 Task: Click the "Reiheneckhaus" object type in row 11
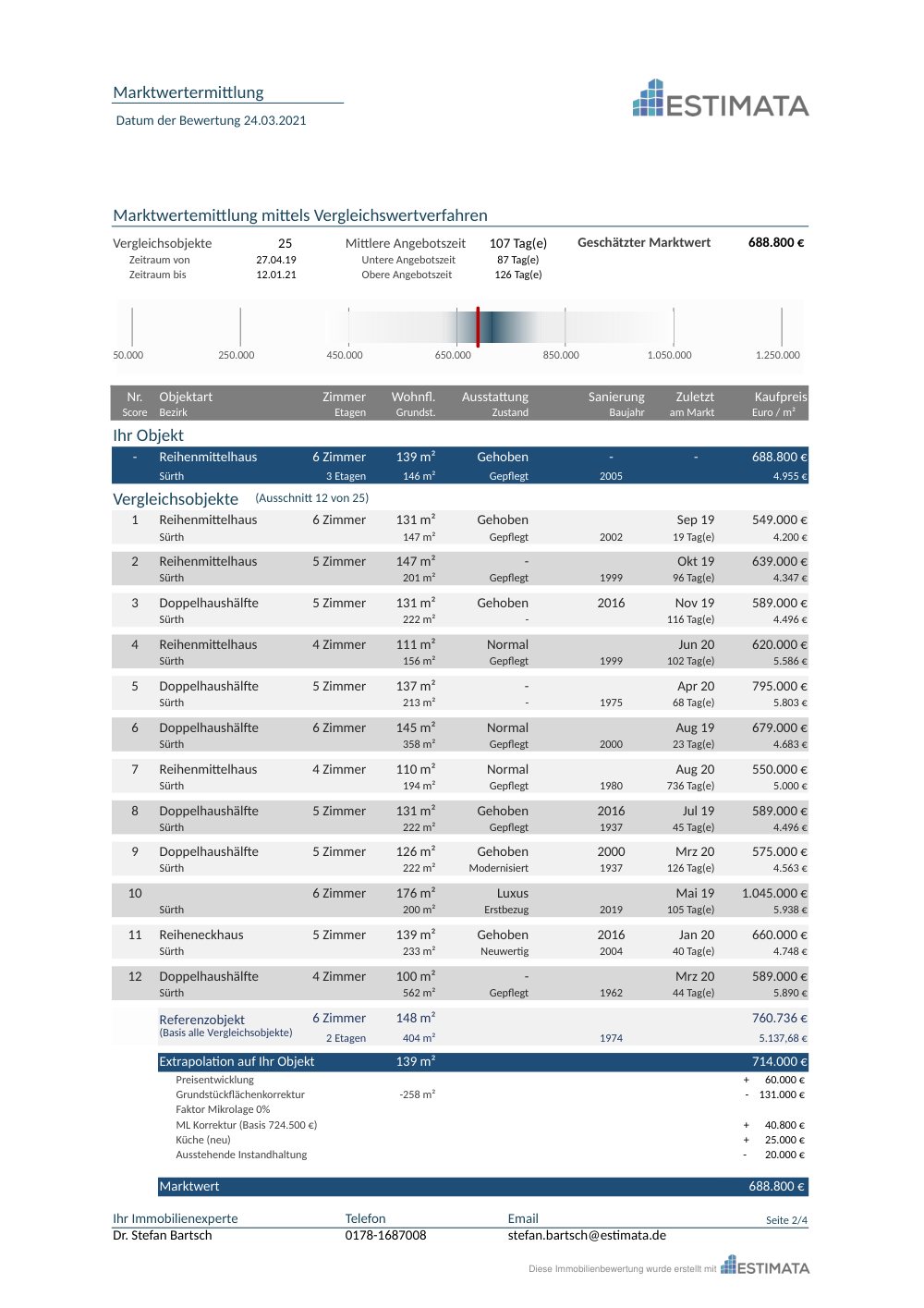[201, 935]
